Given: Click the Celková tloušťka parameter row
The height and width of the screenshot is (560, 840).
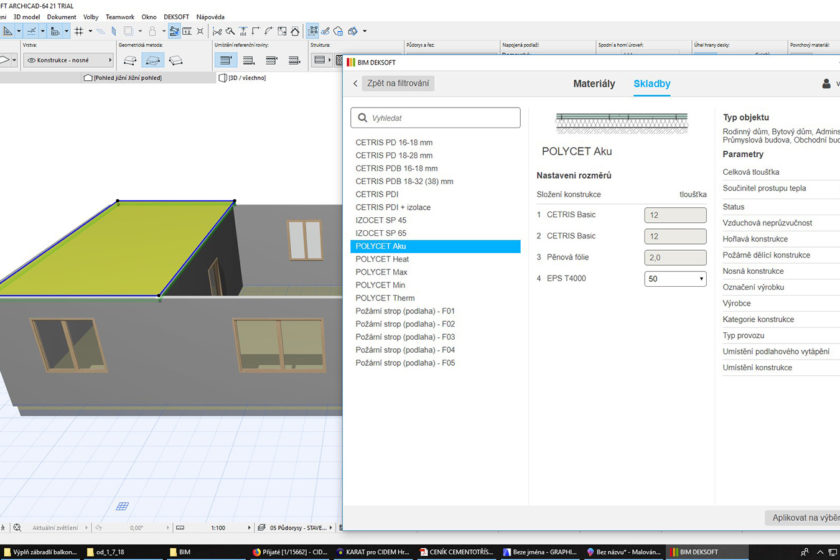Looking at the screenshot, I should click(x=781, y=172).
